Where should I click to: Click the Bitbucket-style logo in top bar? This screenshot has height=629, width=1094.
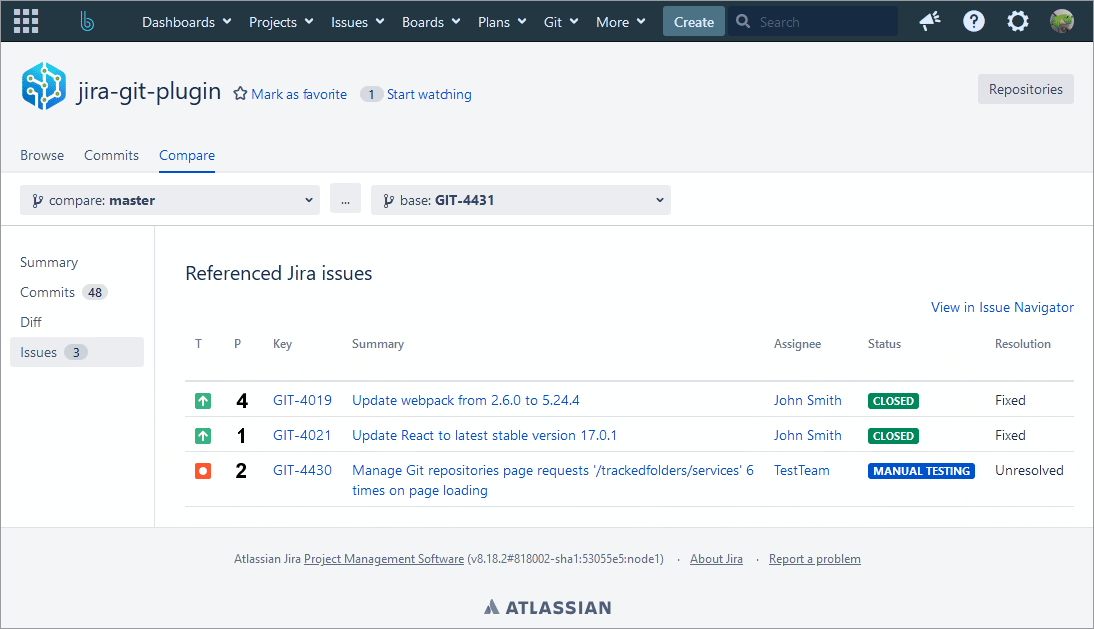tap(87, 21)
